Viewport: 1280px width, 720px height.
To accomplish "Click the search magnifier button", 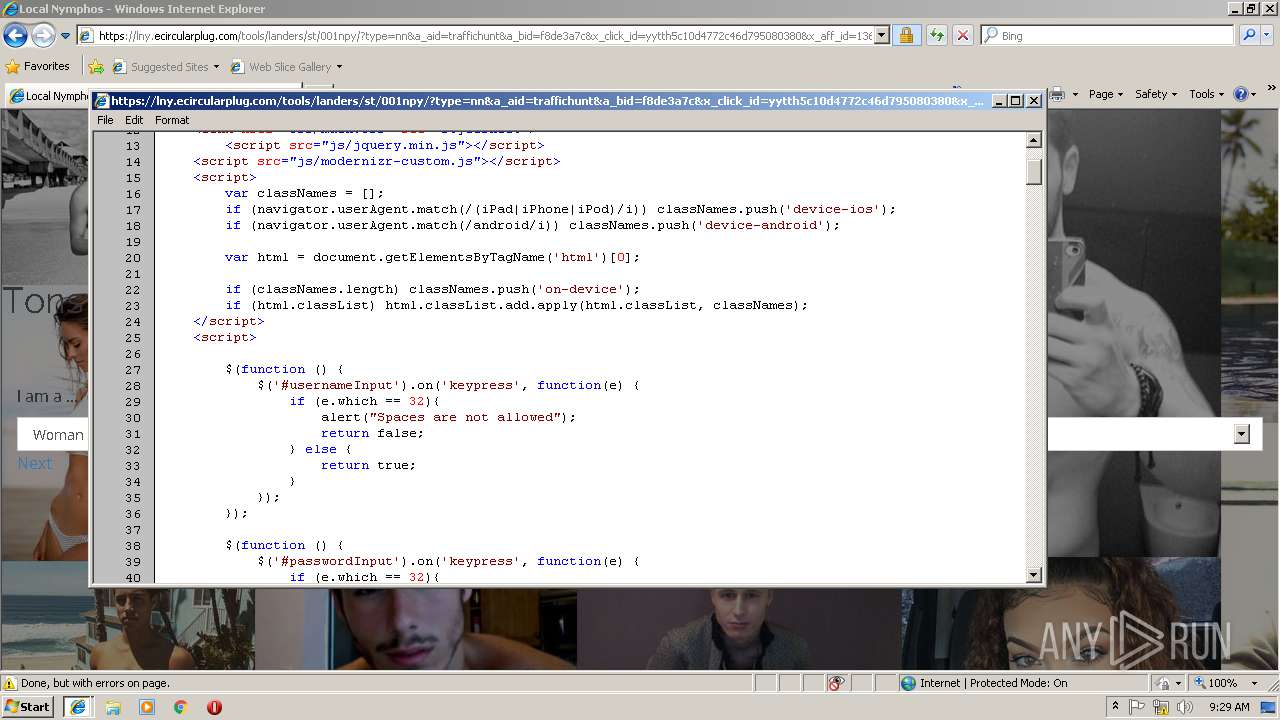I will pos(1248,35).
